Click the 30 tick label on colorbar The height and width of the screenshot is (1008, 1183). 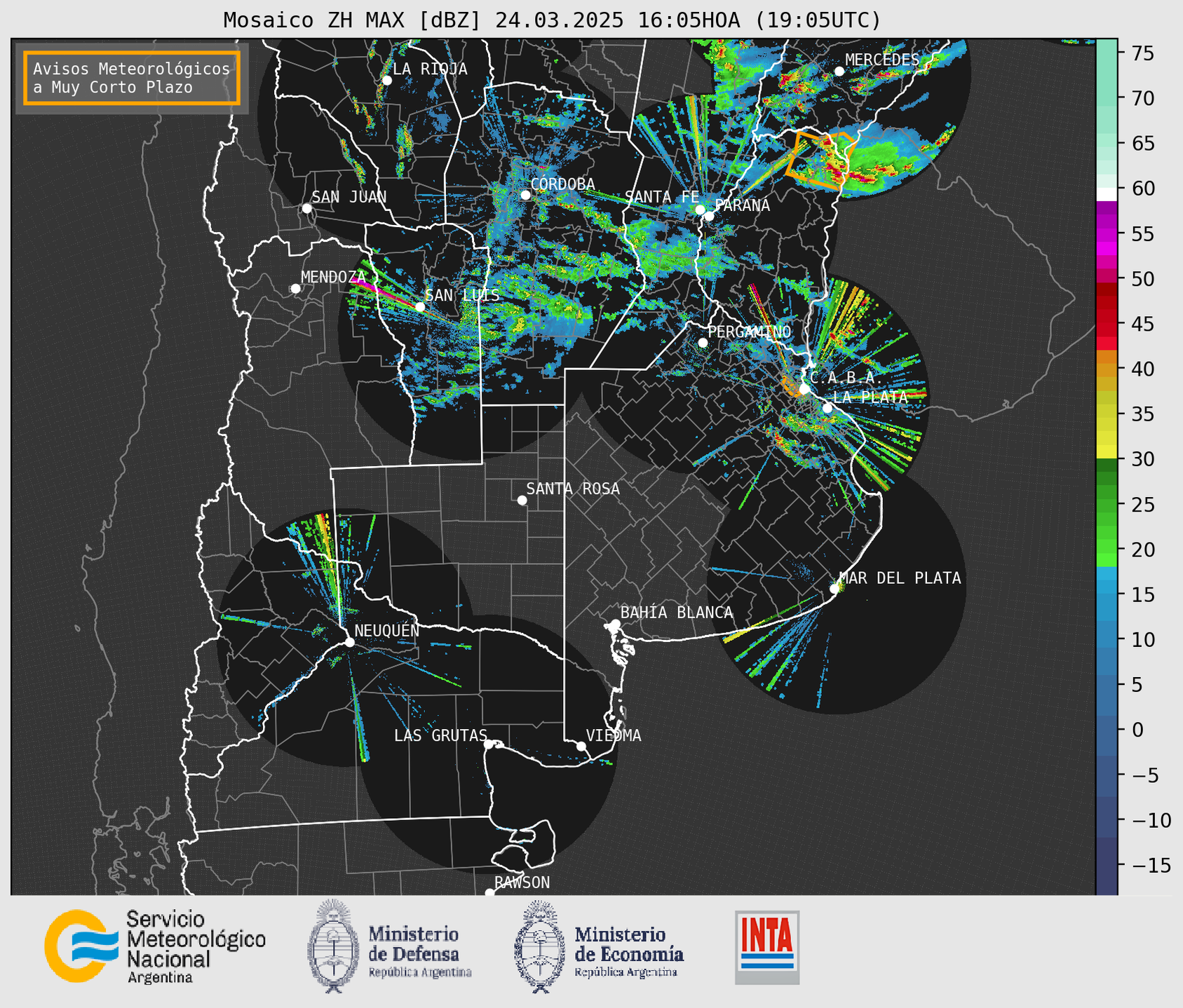coord(1144,459)
